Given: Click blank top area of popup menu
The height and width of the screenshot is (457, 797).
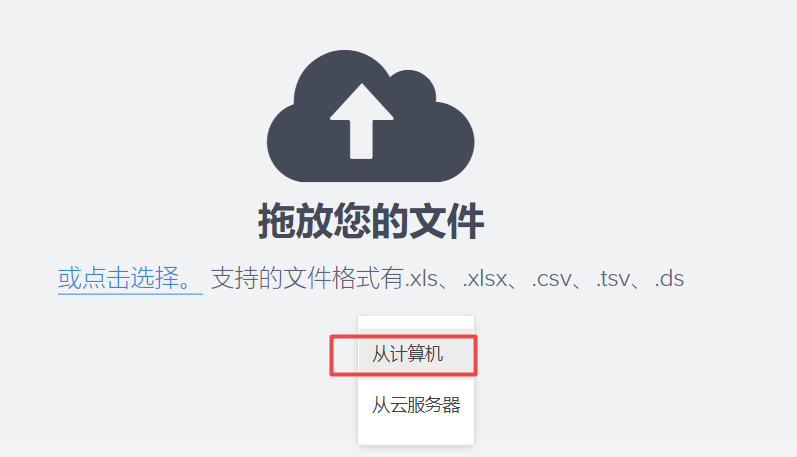Looking at the screenshot, I should pos(416,322).
